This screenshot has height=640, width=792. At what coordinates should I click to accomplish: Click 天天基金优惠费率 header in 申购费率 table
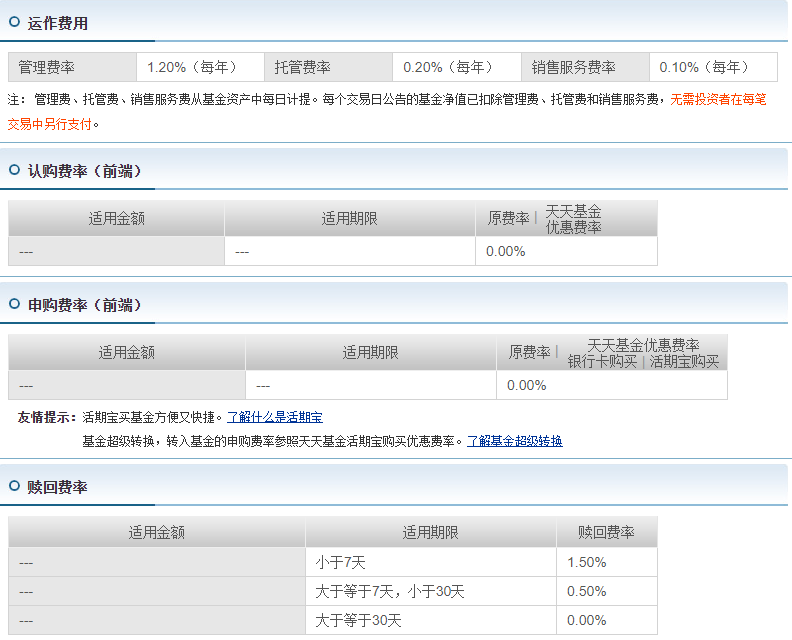coord(643,346)
